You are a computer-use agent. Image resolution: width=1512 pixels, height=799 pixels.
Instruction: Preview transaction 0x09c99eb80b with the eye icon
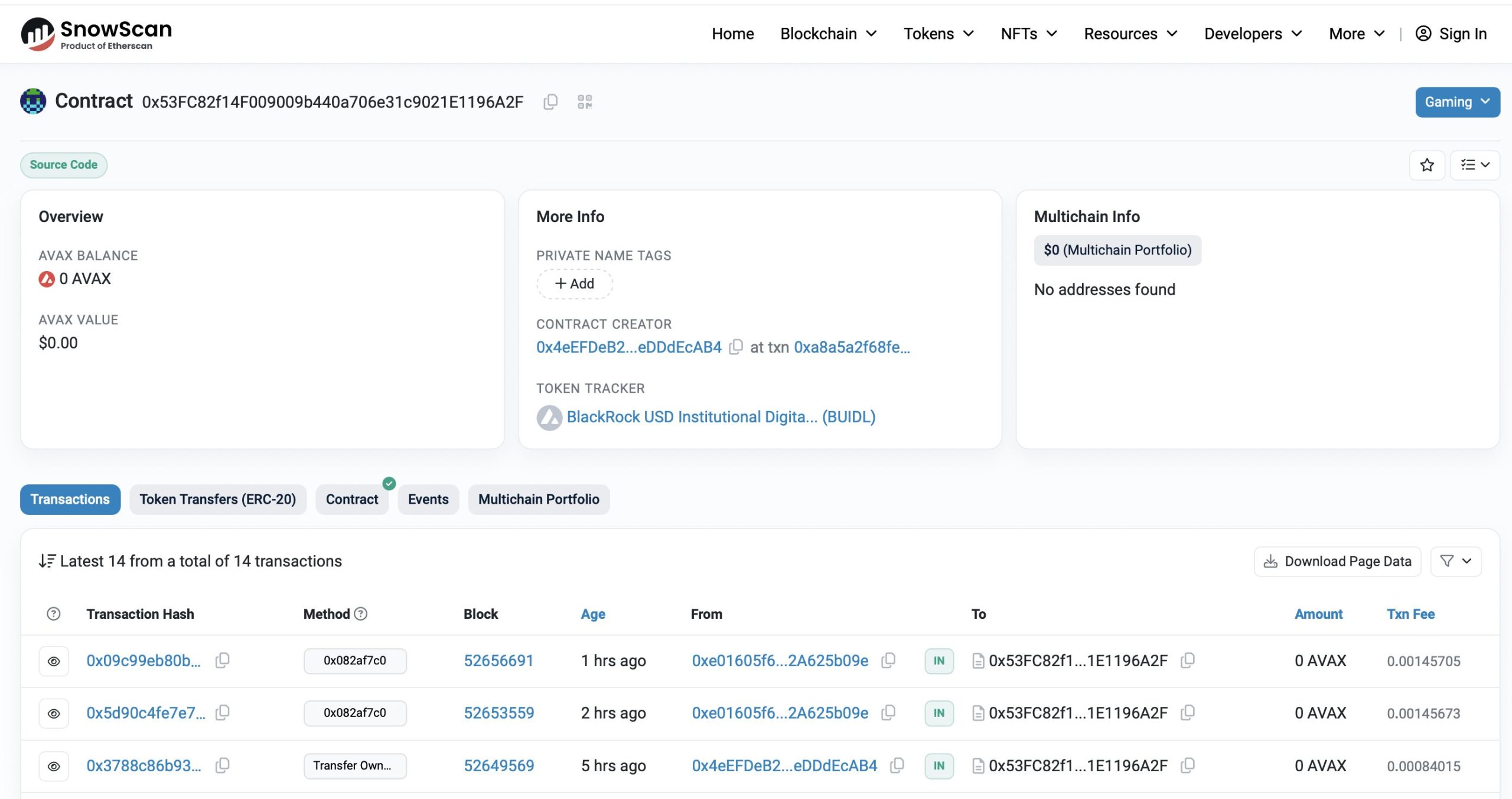click(x=54, y=661)
